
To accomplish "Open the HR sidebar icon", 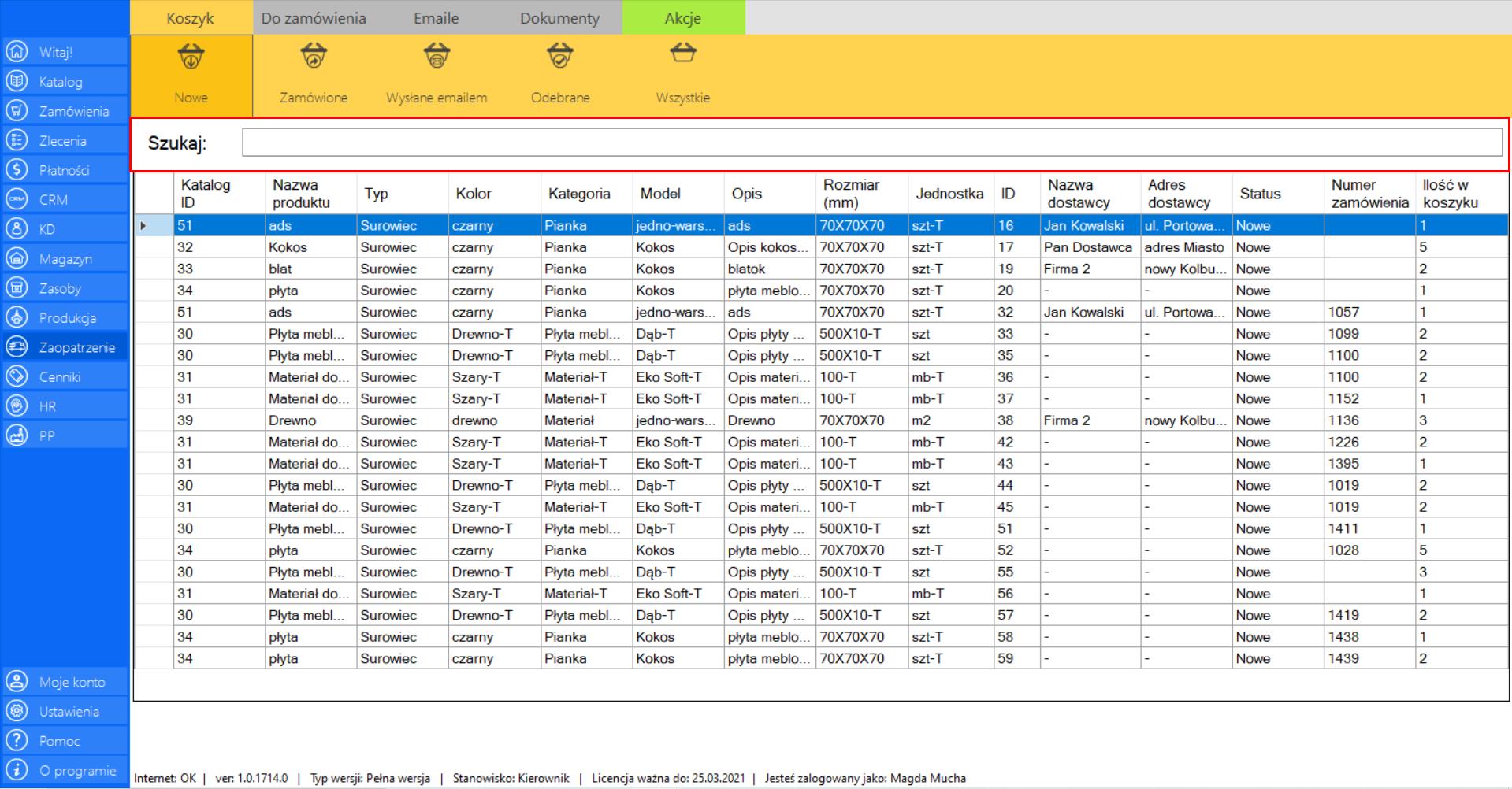I will [17, 406].
